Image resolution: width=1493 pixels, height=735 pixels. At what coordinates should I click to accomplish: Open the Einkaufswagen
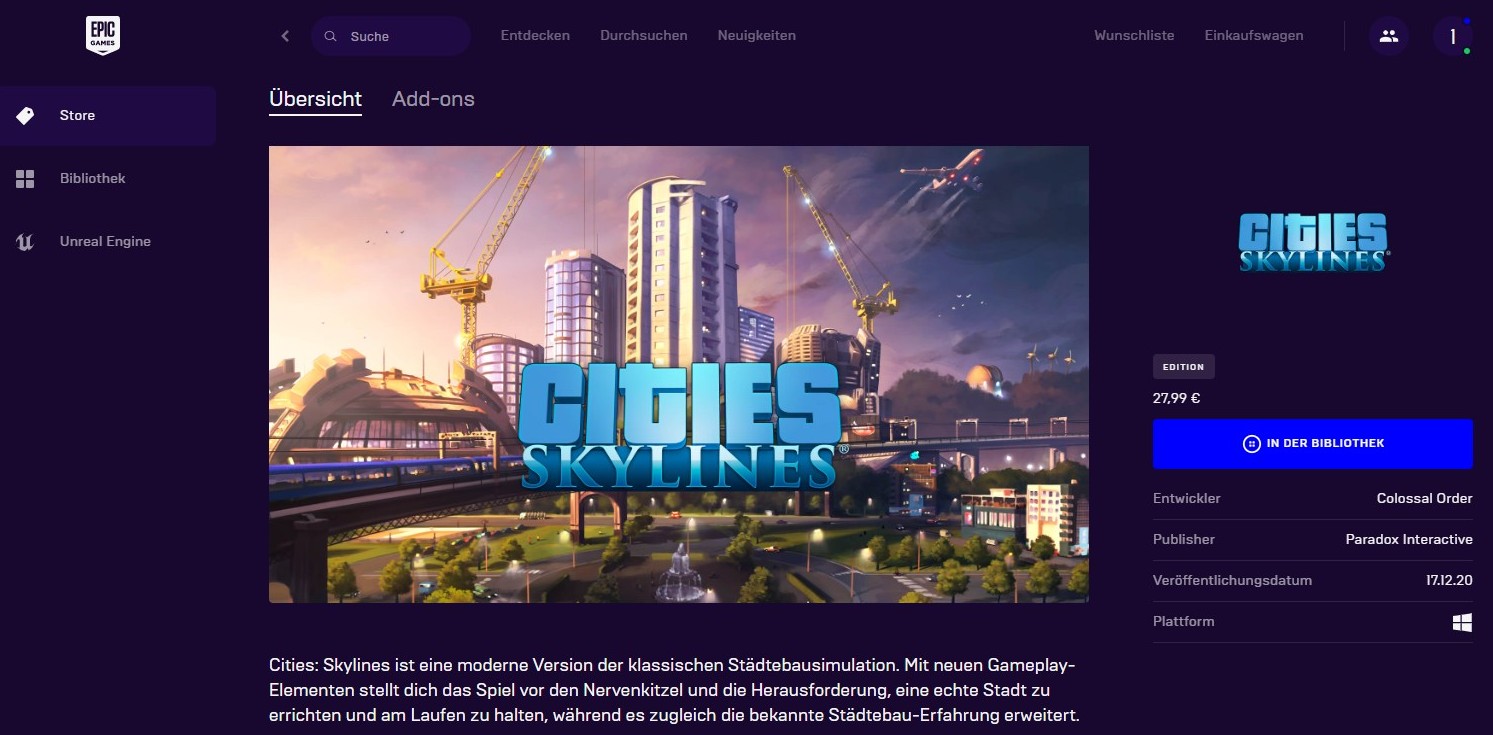pos(1254,36)
